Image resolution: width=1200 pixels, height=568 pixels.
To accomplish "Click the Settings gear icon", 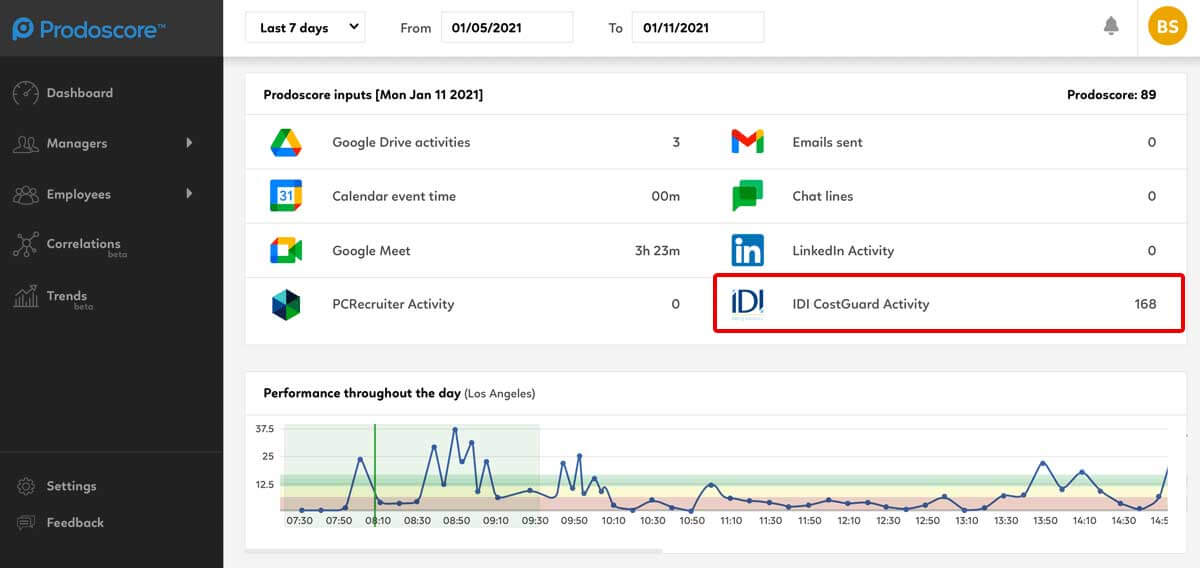I will (26, 486).
